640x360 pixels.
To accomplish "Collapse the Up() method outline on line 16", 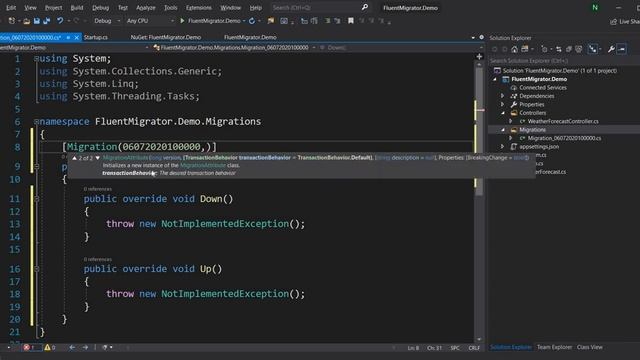I will coord(37,269).
